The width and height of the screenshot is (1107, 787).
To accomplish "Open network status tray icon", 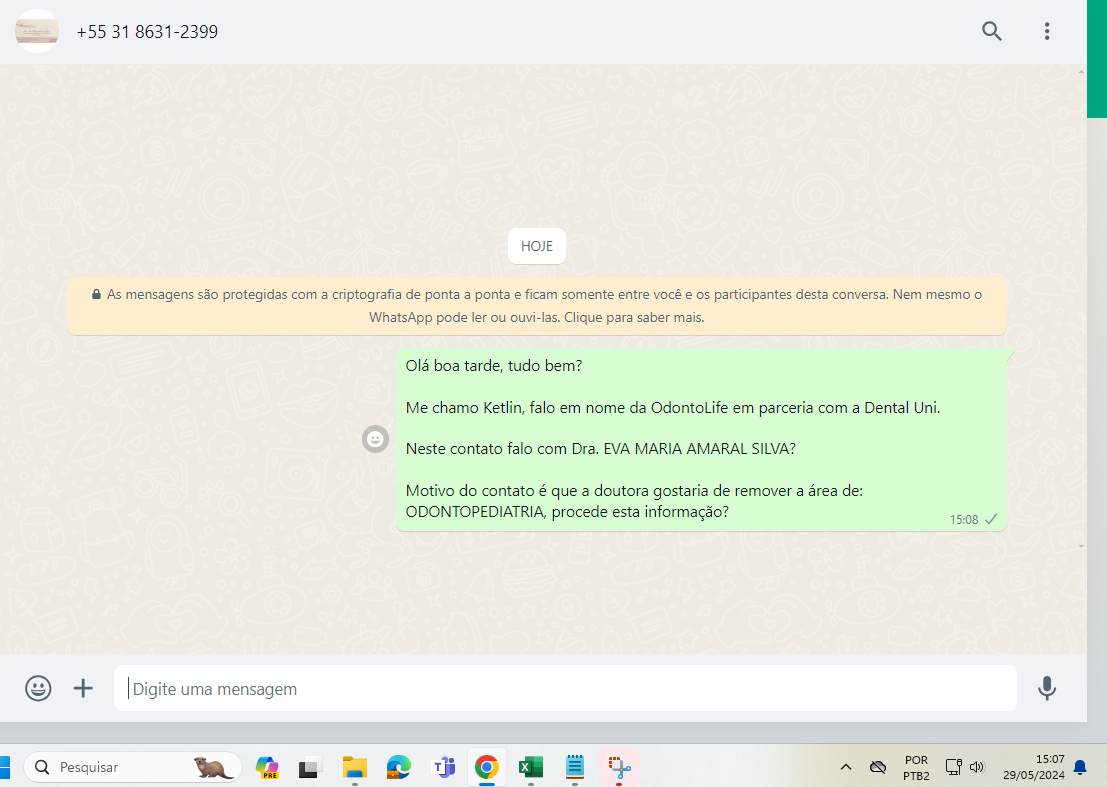I will coord(953,767).
